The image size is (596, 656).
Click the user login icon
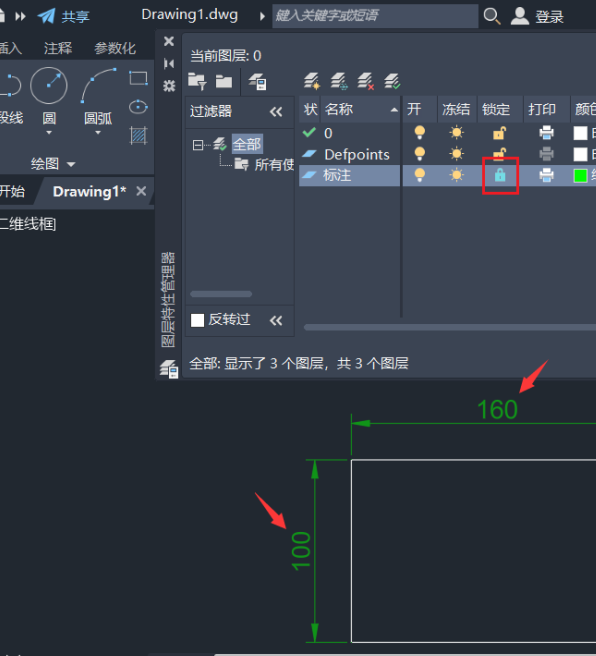(x=520, y=16)
